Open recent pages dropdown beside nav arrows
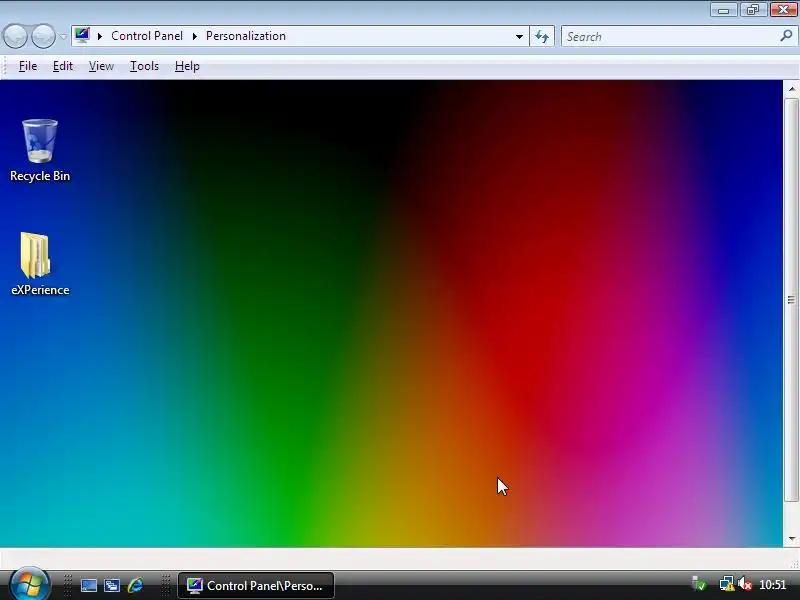Screen dimensions: 800x600 point(63,37)
